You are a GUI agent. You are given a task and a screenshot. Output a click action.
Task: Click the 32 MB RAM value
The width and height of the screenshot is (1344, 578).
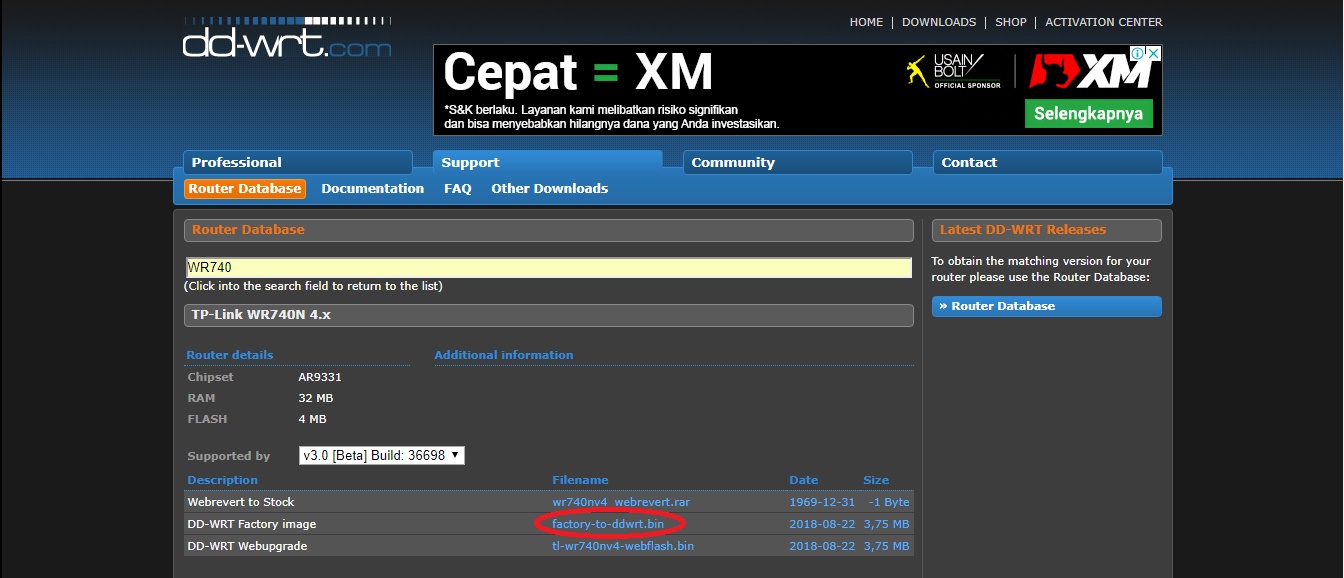pos(315,398)
